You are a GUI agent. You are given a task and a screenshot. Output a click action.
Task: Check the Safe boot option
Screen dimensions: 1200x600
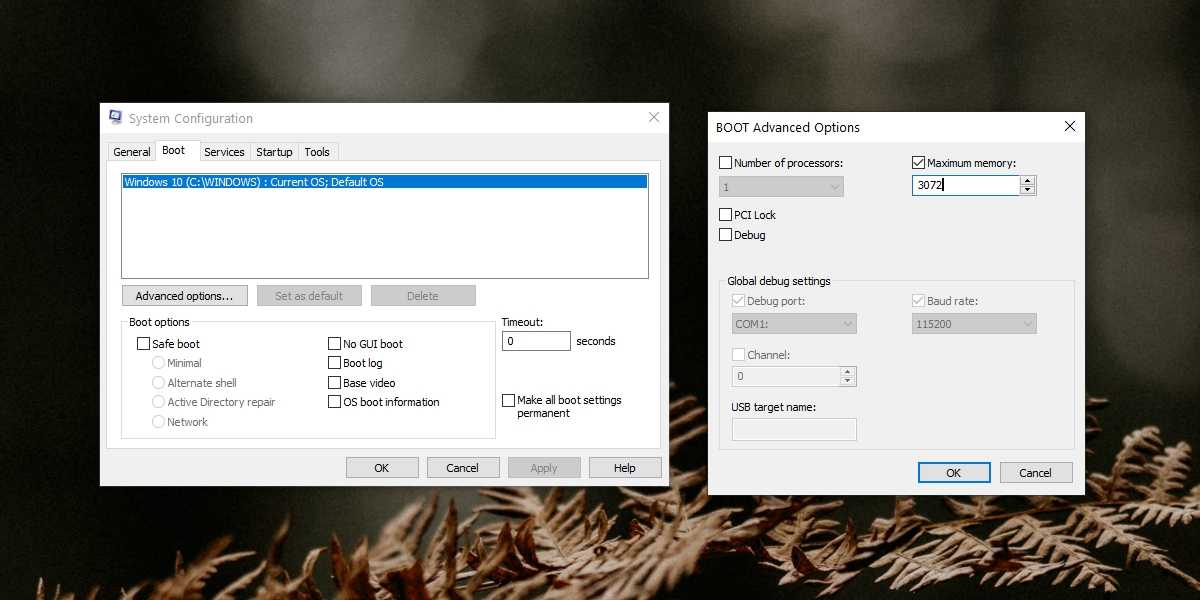pyautogui.click(x=144, y=344)
